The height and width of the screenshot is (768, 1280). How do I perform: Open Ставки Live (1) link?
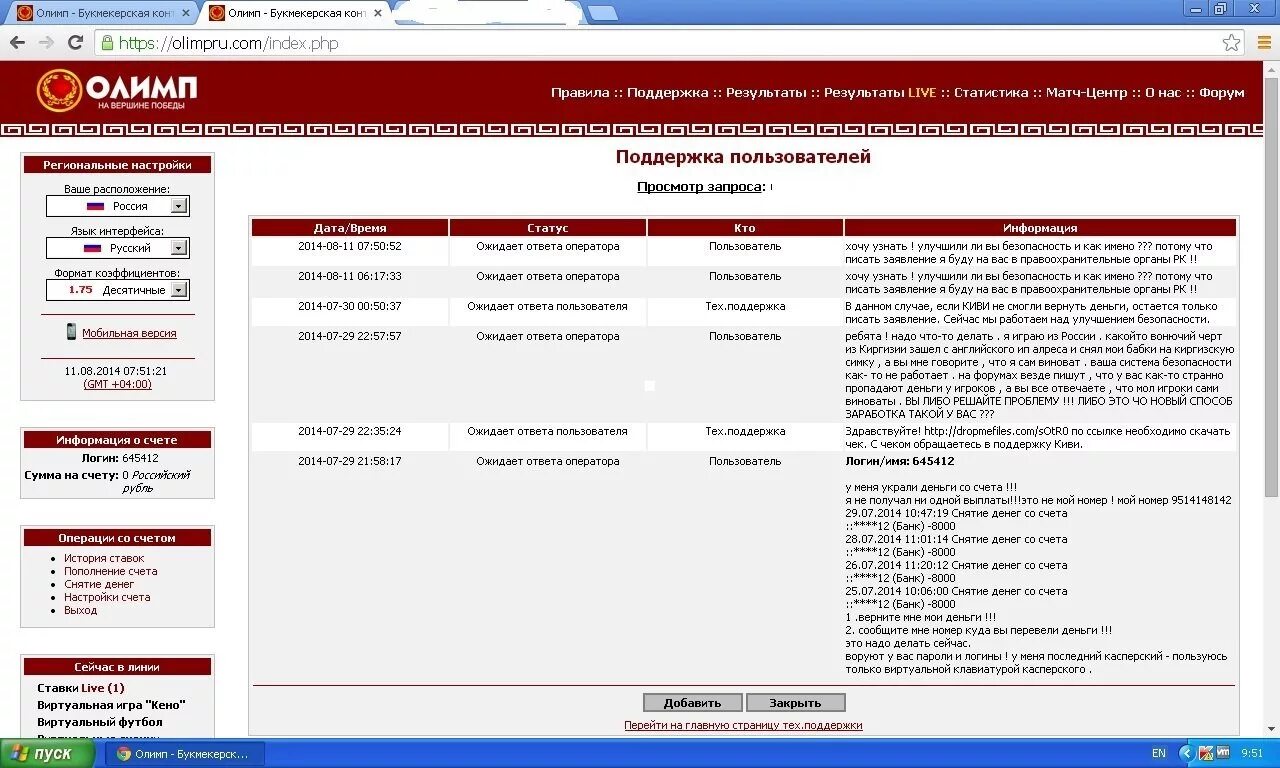coord(81,688)
